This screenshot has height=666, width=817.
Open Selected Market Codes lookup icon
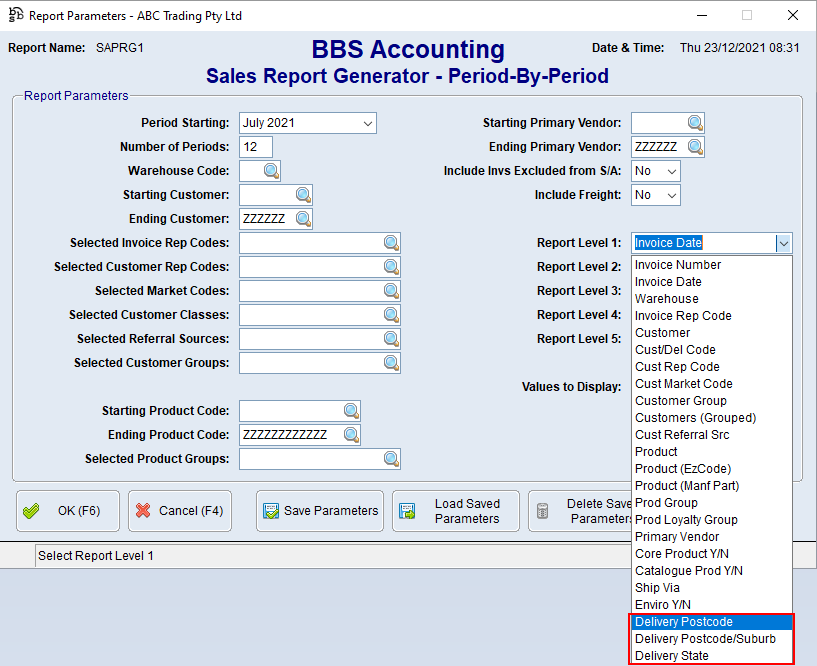point(391,291)
